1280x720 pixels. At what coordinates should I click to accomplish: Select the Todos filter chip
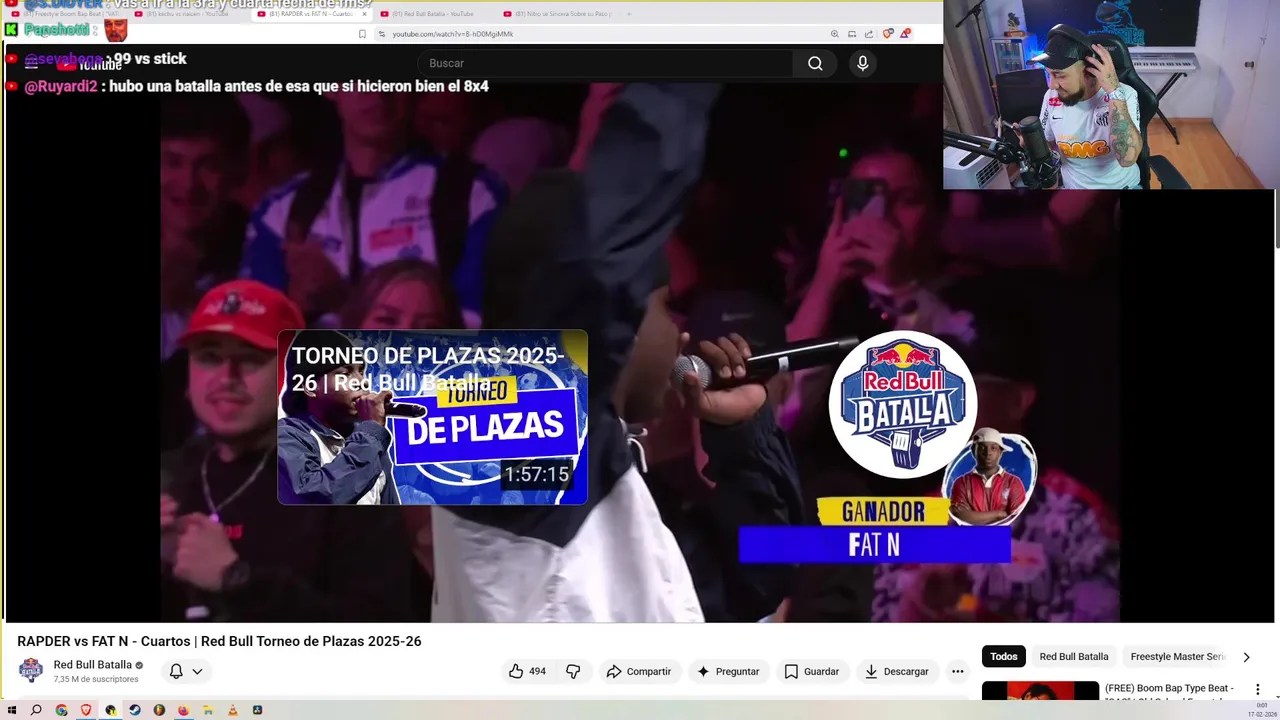1004,657
